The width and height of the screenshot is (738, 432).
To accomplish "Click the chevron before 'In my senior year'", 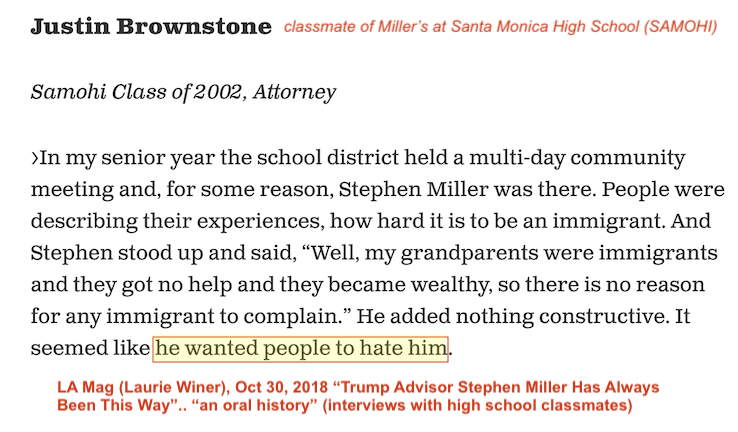I will pos(34,158).
